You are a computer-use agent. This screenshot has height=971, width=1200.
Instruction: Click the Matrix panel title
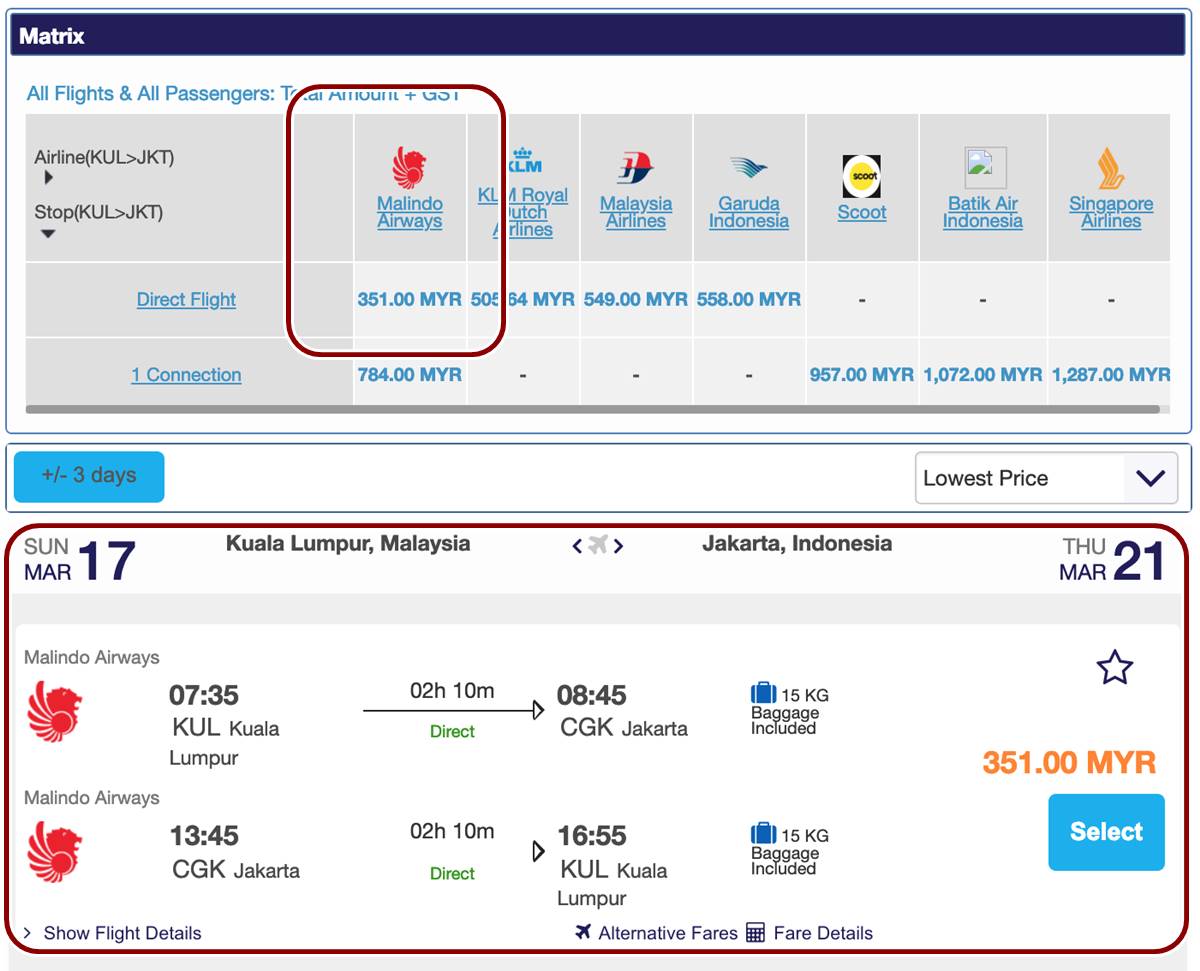52,36
